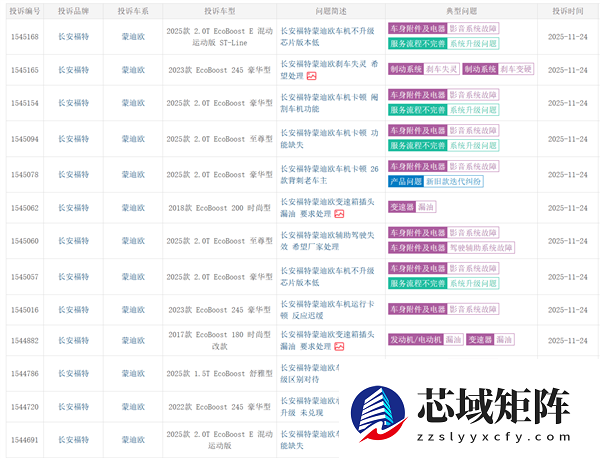Open 长安福特 brand link in row 1545168
Viewport: 600px width, 459px height.
point(73,37)
